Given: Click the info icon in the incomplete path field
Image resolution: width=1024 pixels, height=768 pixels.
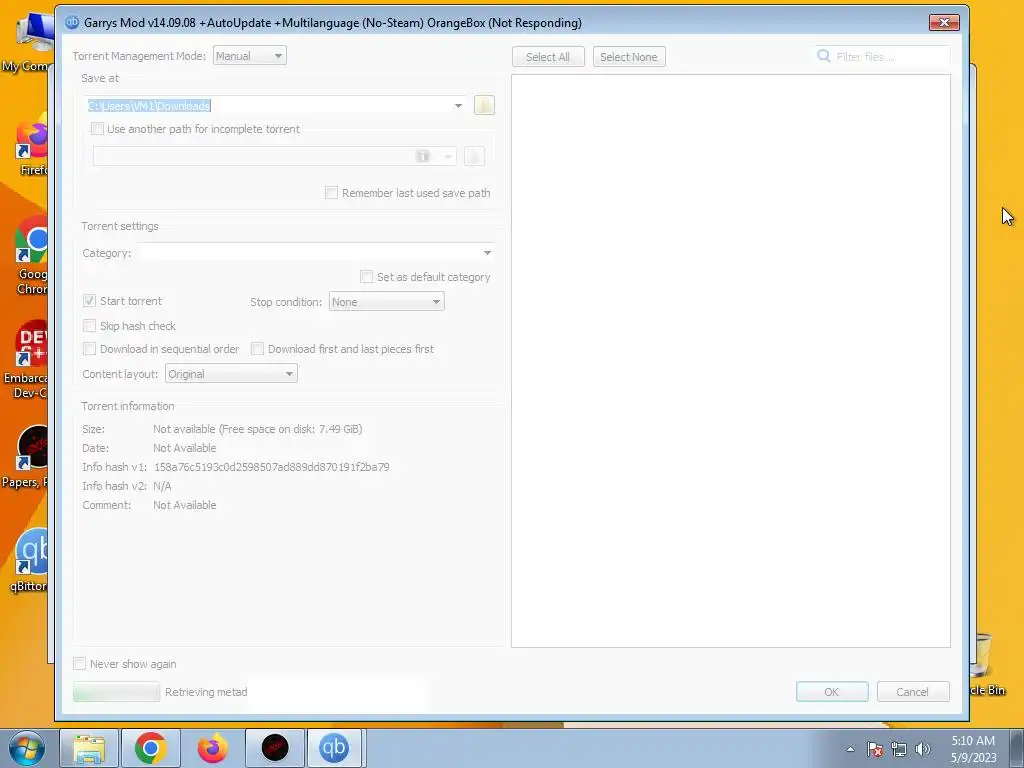Looking at the screenshot, I should tap(423, 156).
